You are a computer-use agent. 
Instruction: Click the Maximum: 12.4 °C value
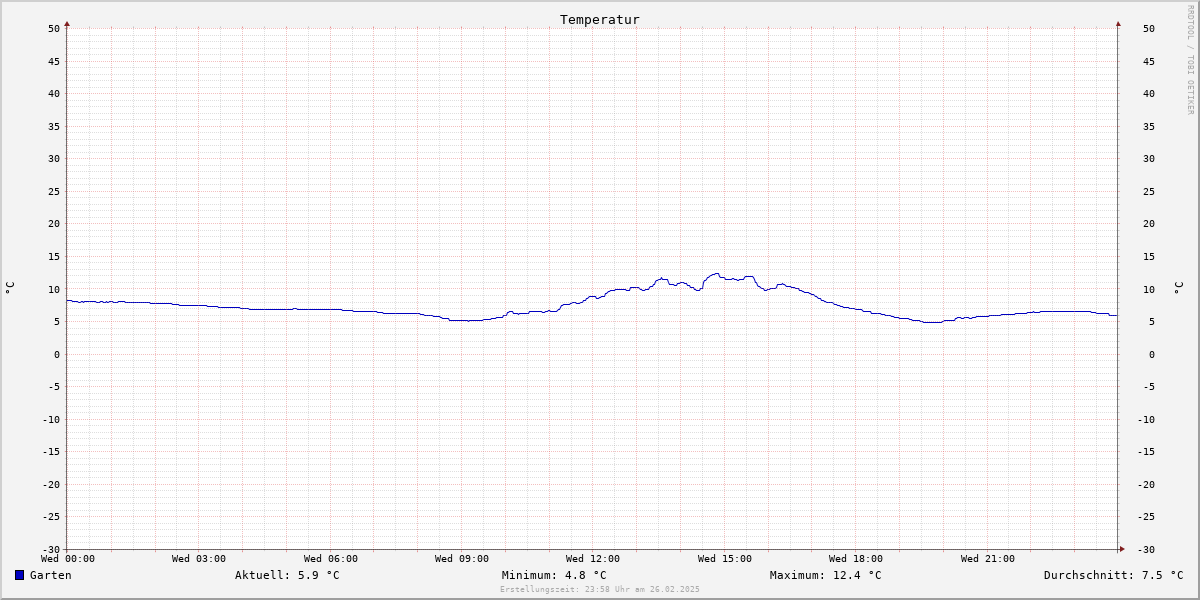point(826,575)
